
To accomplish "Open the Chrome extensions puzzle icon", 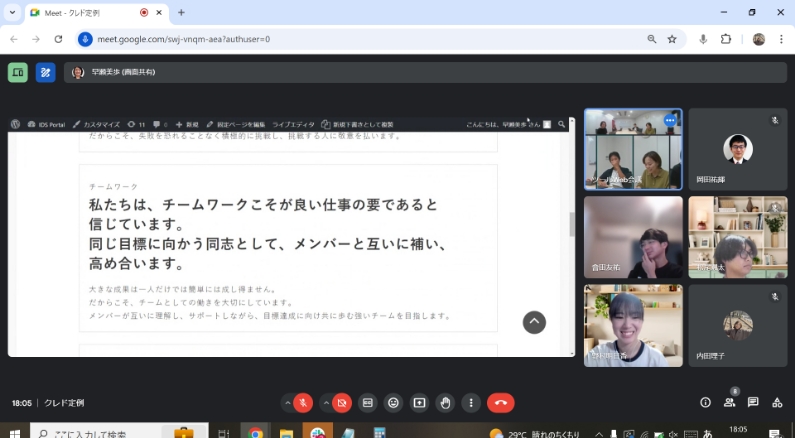I will [726, 39].
